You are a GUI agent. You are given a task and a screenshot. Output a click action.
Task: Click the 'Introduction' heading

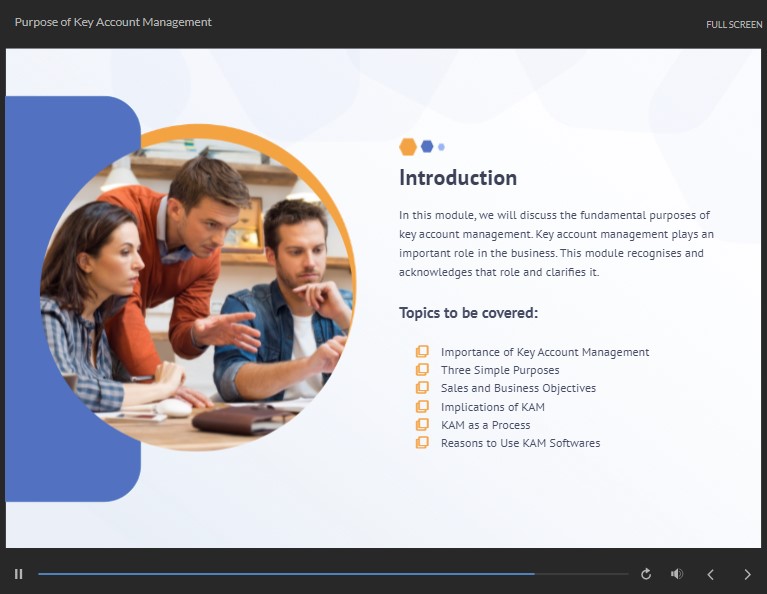coord(458,178)
